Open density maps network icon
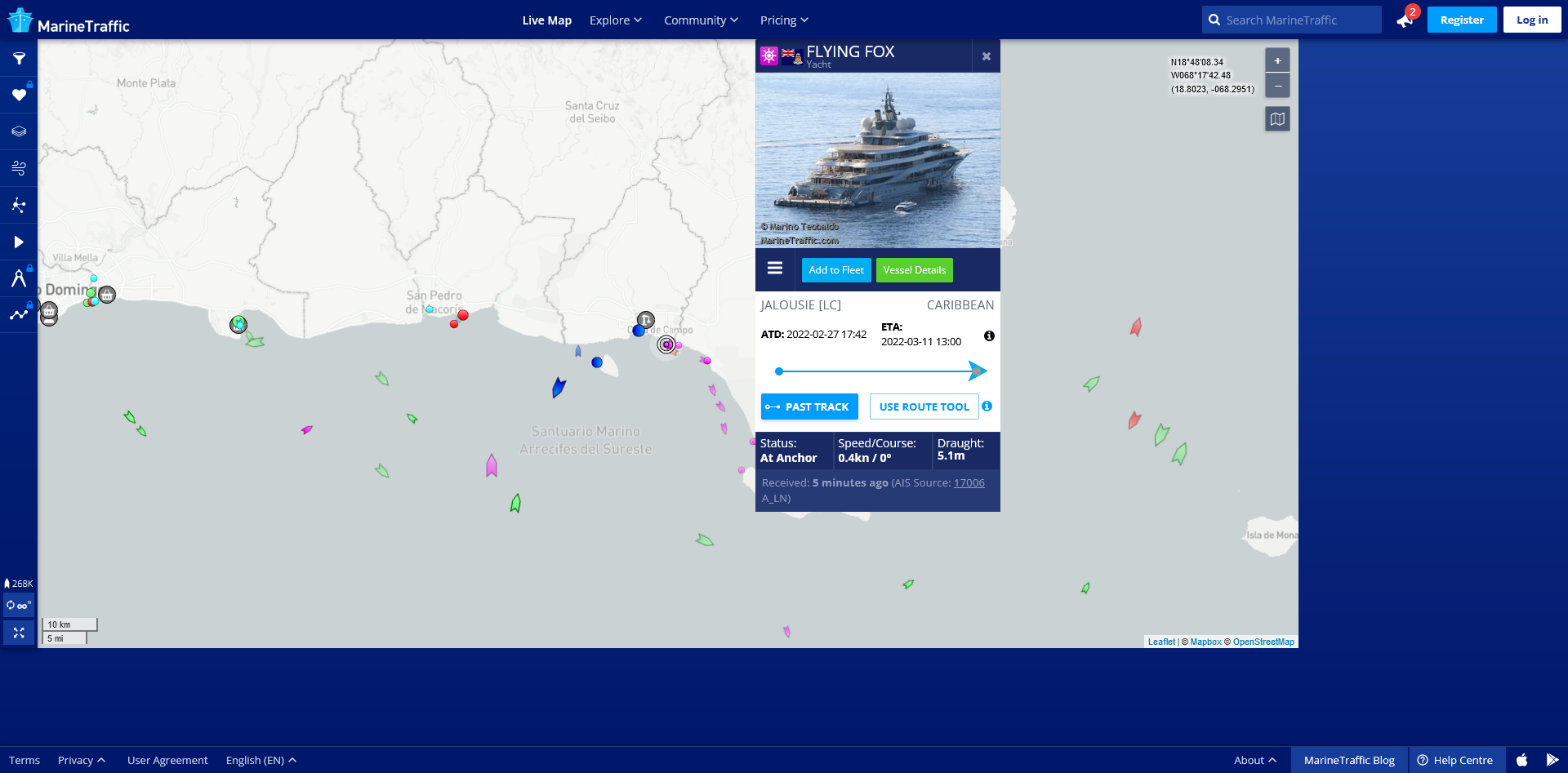Screen dimensions: 1568x773 pyautogui.click(x=19, y=205)
